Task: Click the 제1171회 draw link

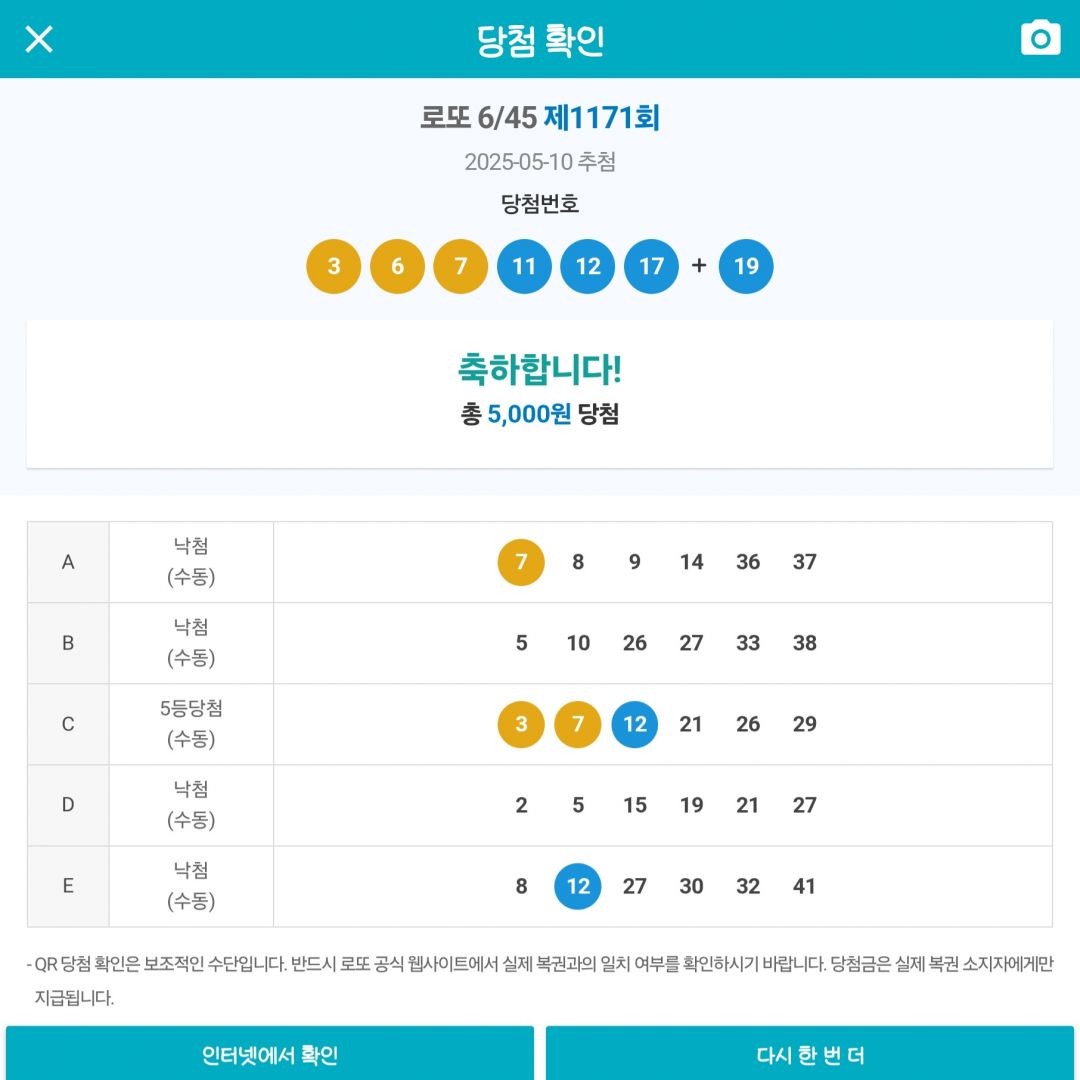Action: point(601,117)
